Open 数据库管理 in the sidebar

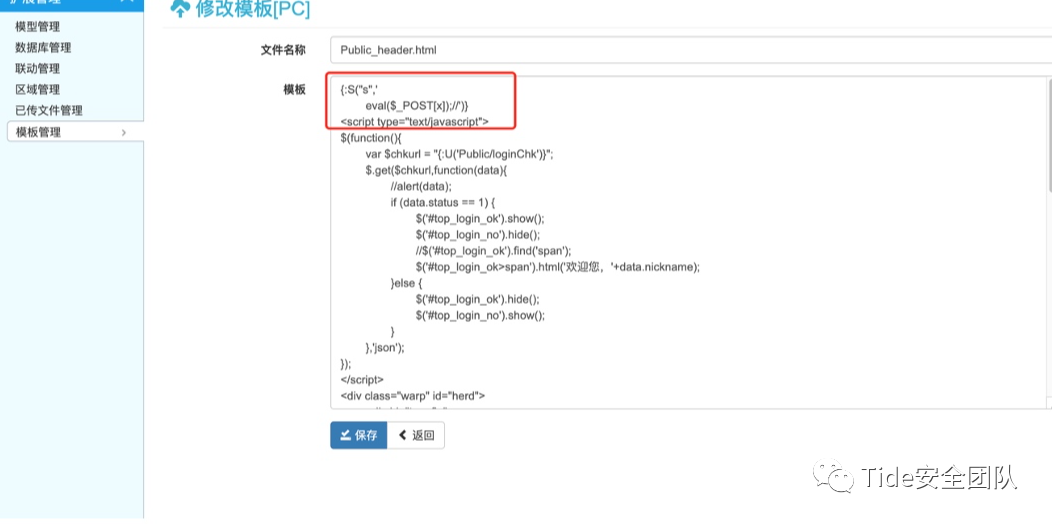point(43,48)
